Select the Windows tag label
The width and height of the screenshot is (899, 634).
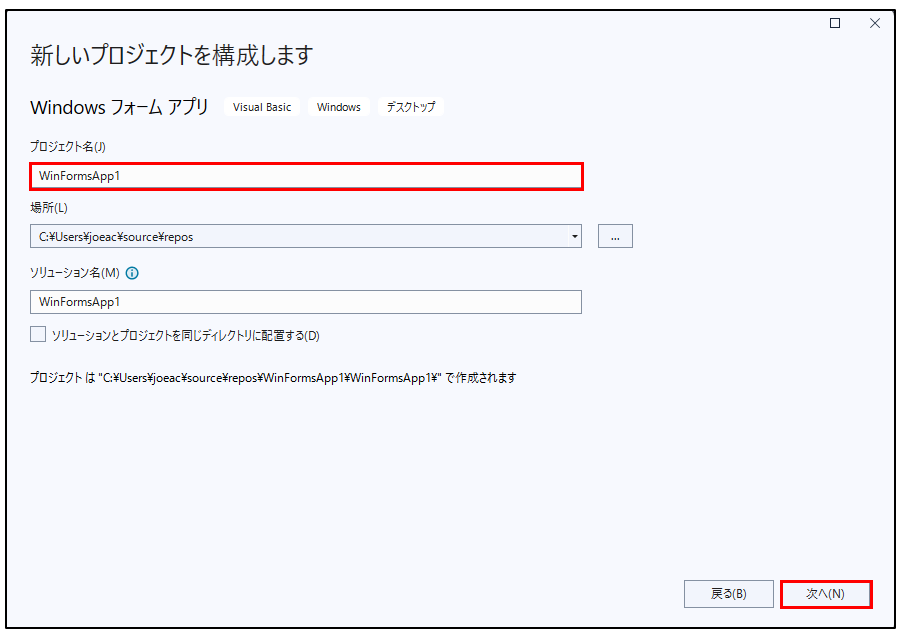(x=339, y=107)
